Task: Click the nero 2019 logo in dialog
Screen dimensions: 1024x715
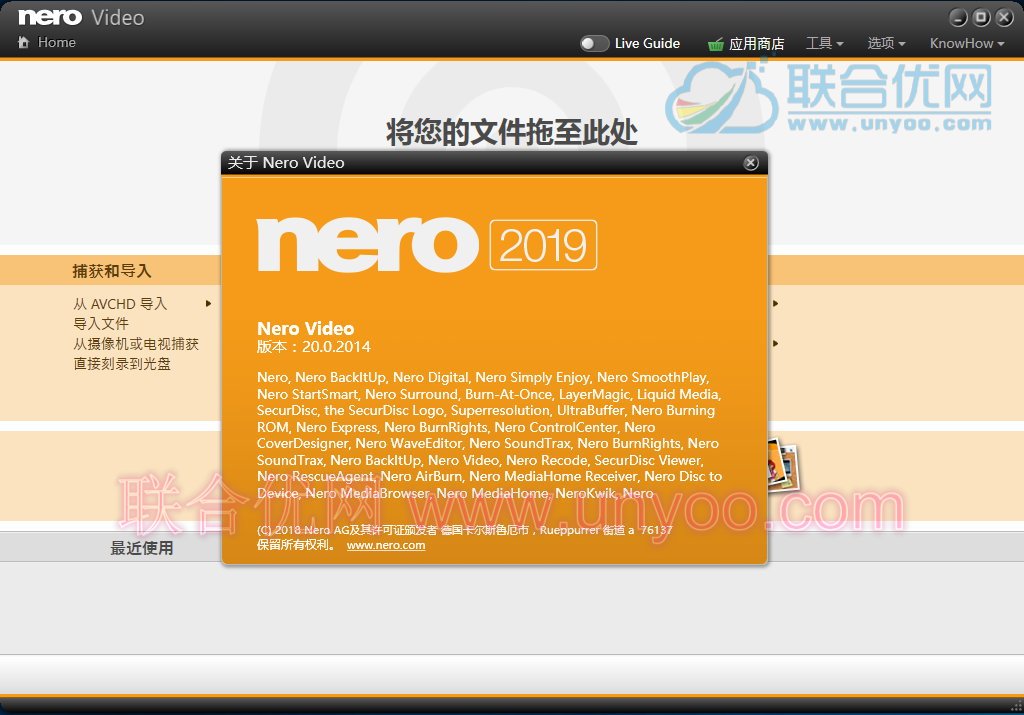Action: coord(427,245)
